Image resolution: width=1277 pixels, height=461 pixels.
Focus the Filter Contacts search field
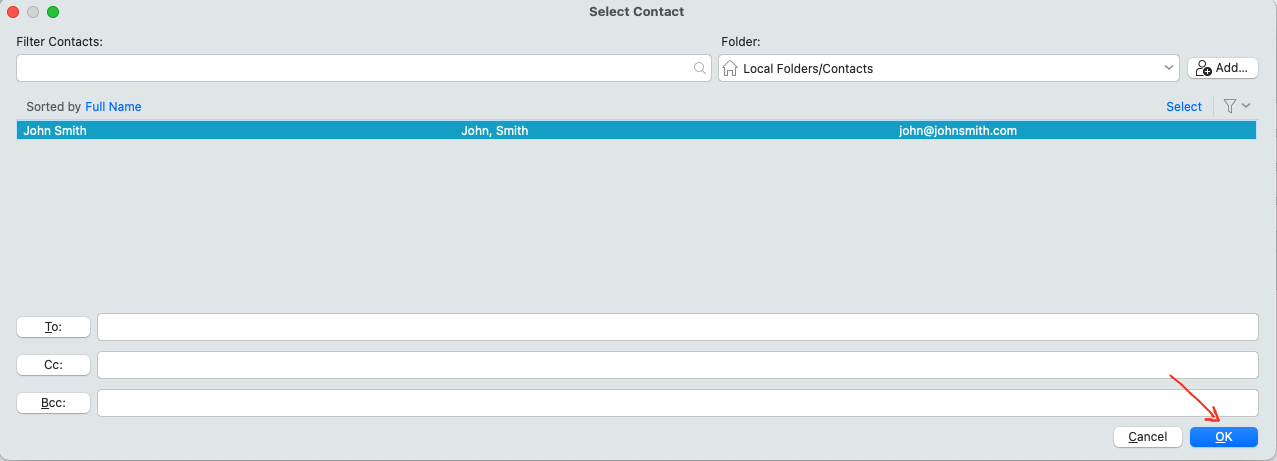pos(364,68)
